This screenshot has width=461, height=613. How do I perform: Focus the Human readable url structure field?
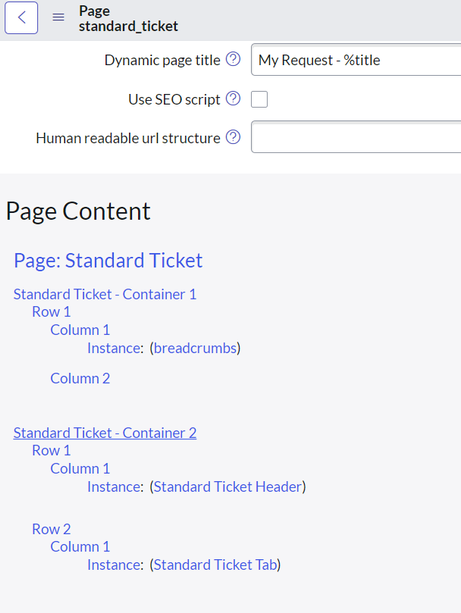(x=356, y=137)
